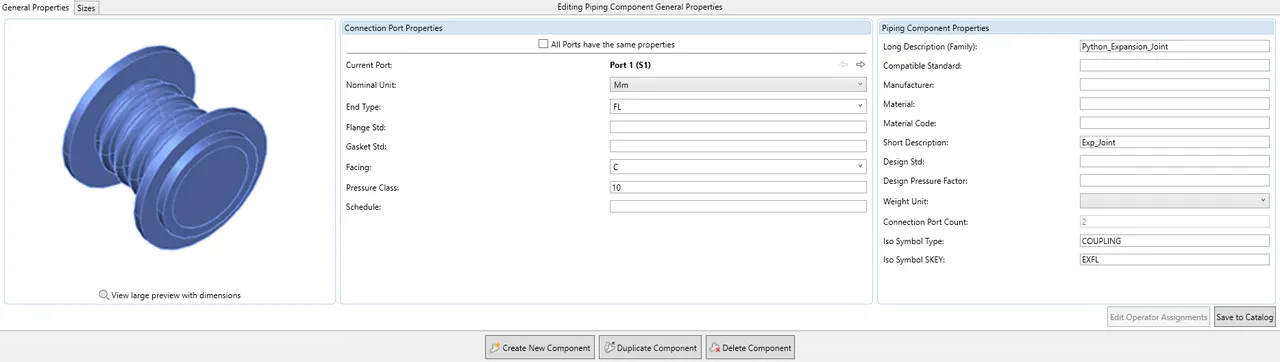
Task: Open the Facing dropdown
Action: [x=737, y=166]
